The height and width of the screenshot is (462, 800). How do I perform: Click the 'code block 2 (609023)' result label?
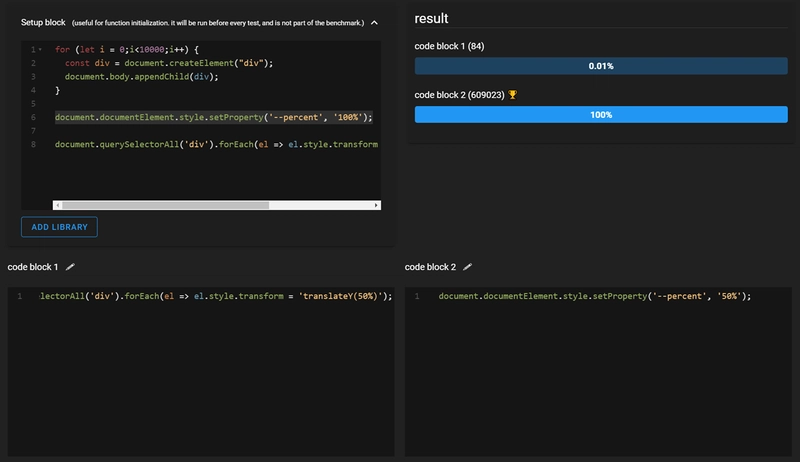click(x=459, y=95)
